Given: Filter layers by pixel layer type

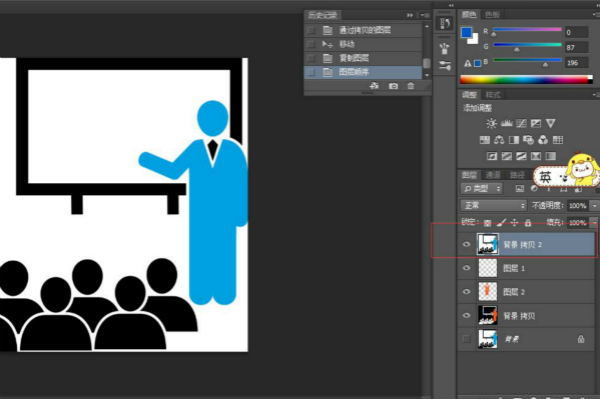Looking at the screenshot, I should (x=519, y=188).
